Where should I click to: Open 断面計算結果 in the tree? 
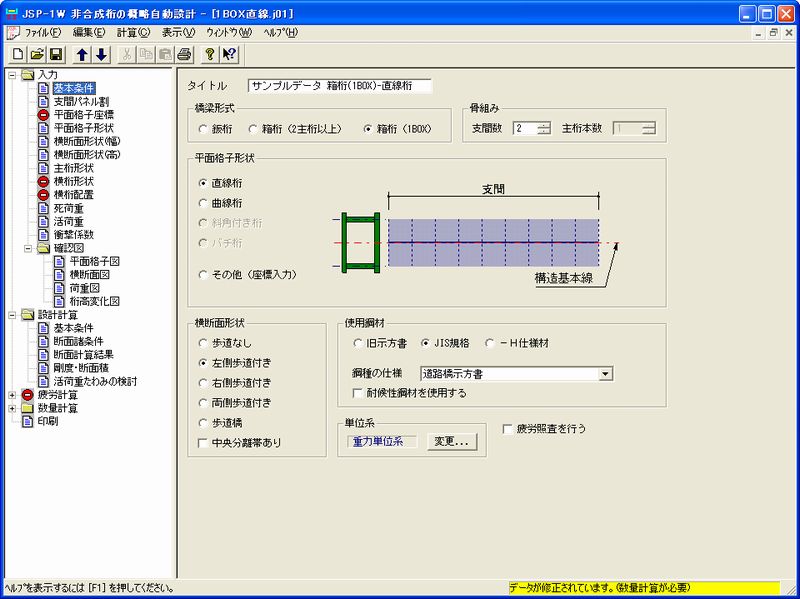[x=83, y=355]
